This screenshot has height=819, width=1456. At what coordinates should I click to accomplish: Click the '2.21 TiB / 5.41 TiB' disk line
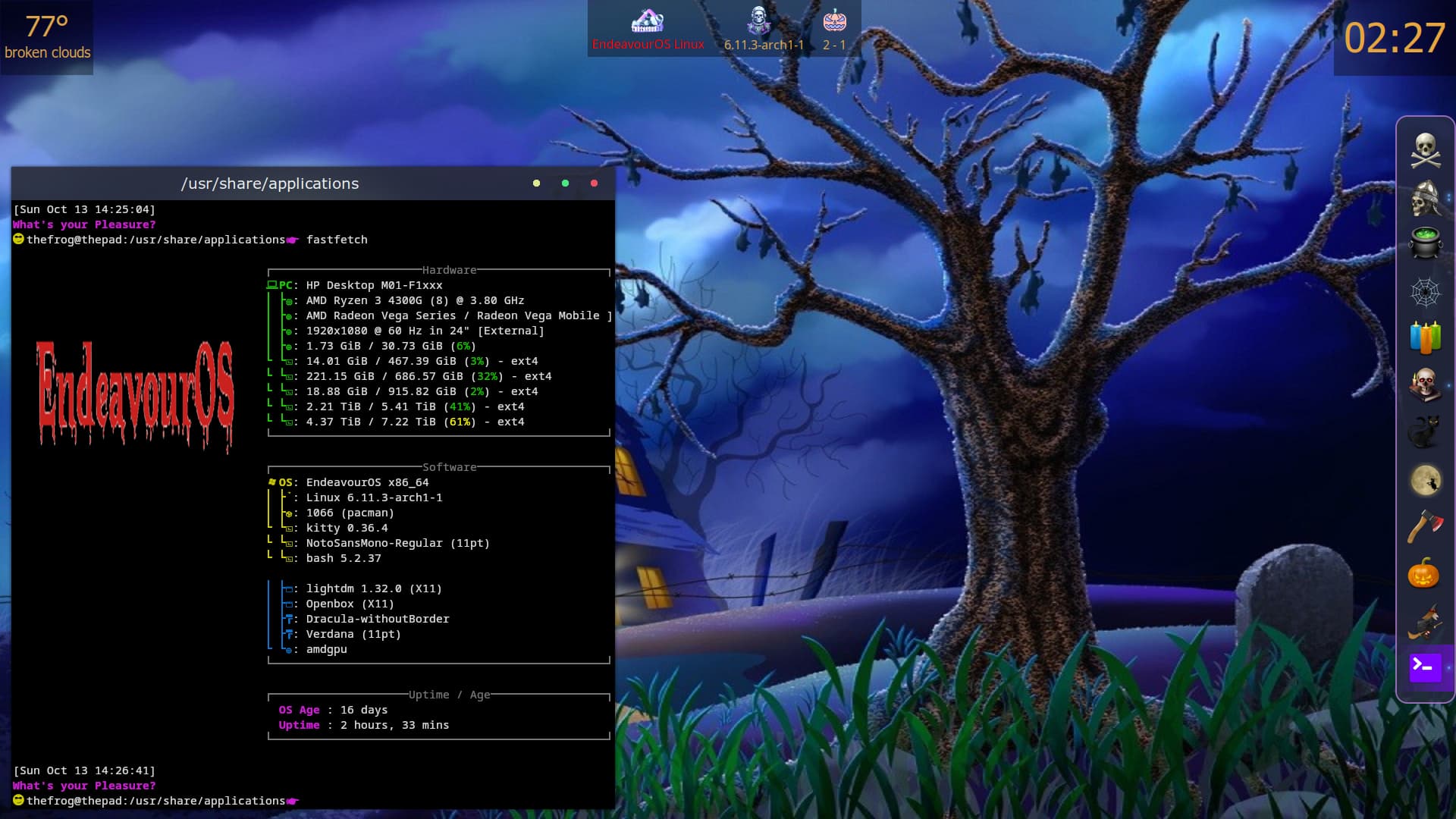click(x=415, y=406)
